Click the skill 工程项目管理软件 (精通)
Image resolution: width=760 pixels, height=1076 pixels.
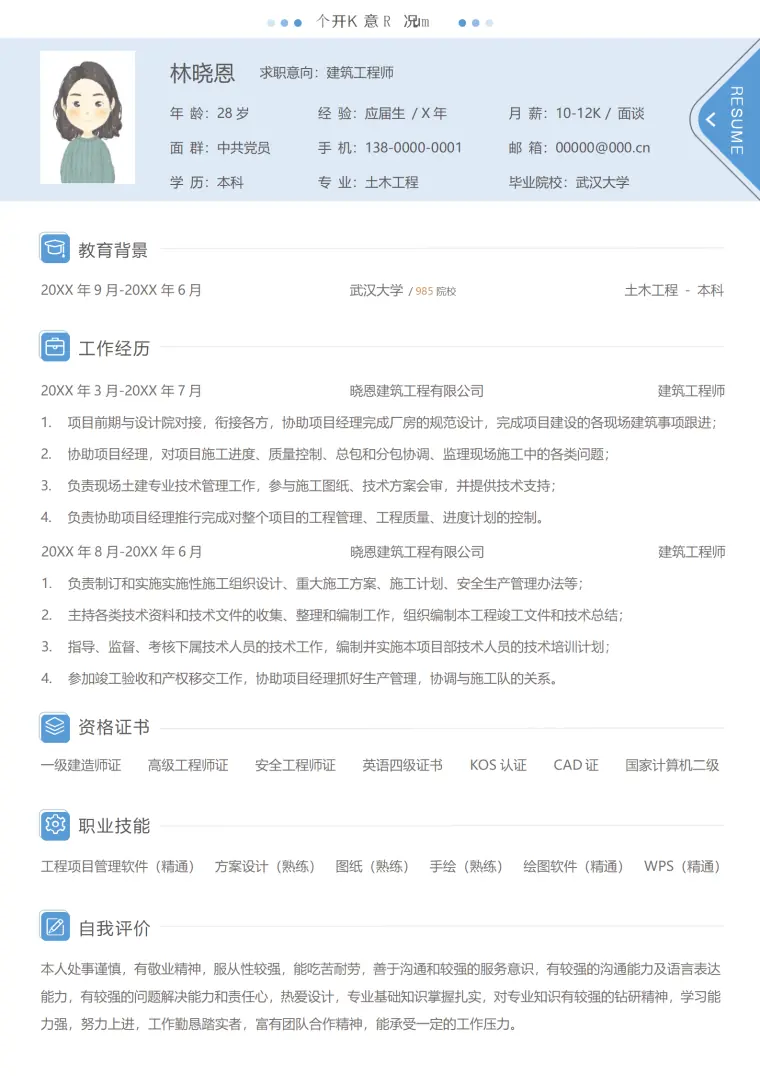(x=117, y=867)
